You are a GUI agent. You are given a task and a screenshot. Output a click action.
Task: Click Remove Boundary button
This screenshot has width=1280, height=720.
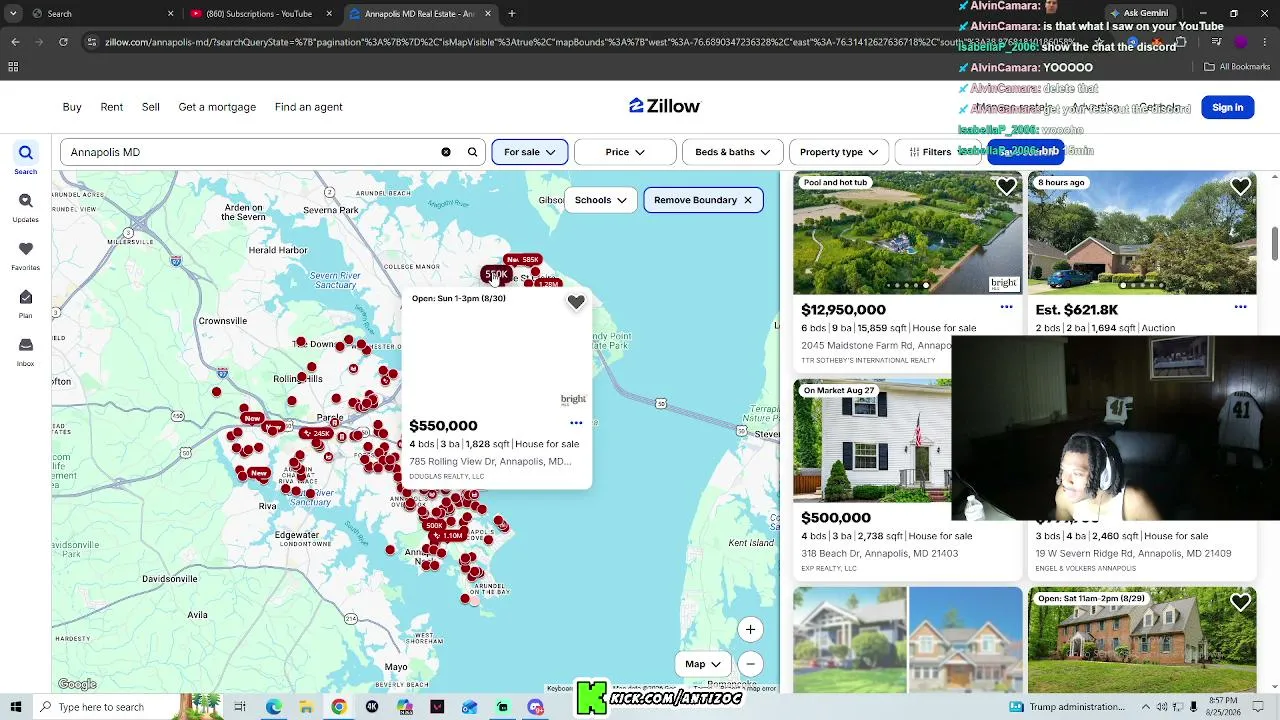coord(704,200)
